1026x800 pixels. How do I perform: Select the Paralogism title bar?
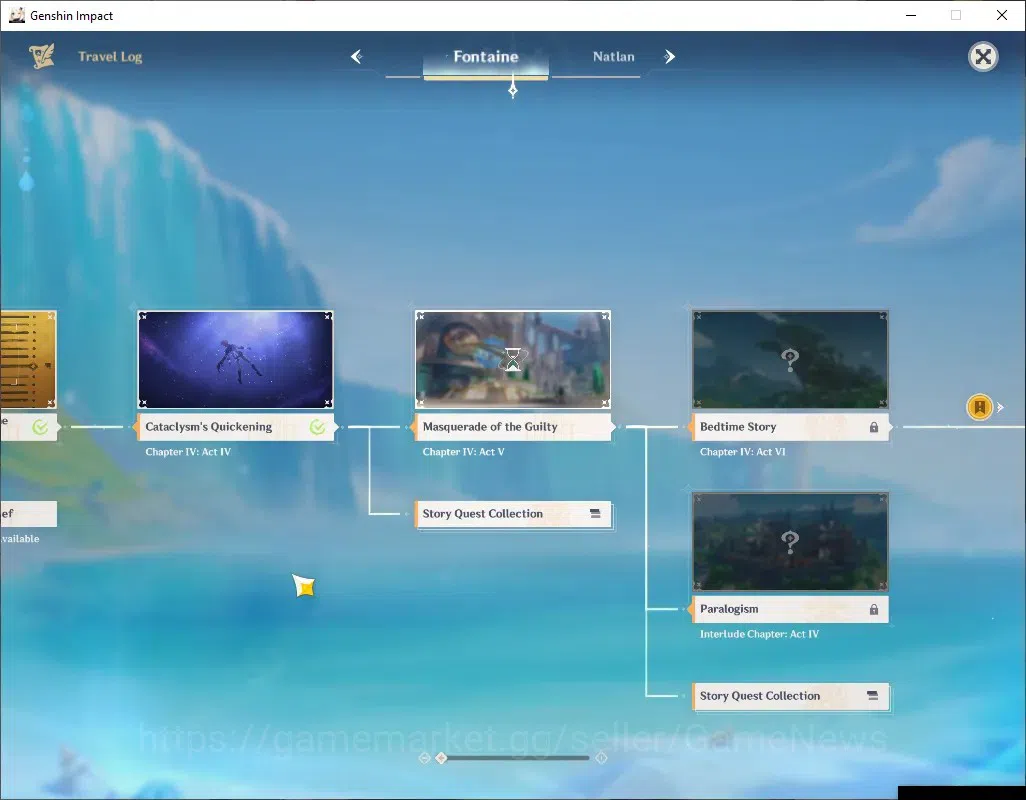pyautogui.click(x=790, y=609)
